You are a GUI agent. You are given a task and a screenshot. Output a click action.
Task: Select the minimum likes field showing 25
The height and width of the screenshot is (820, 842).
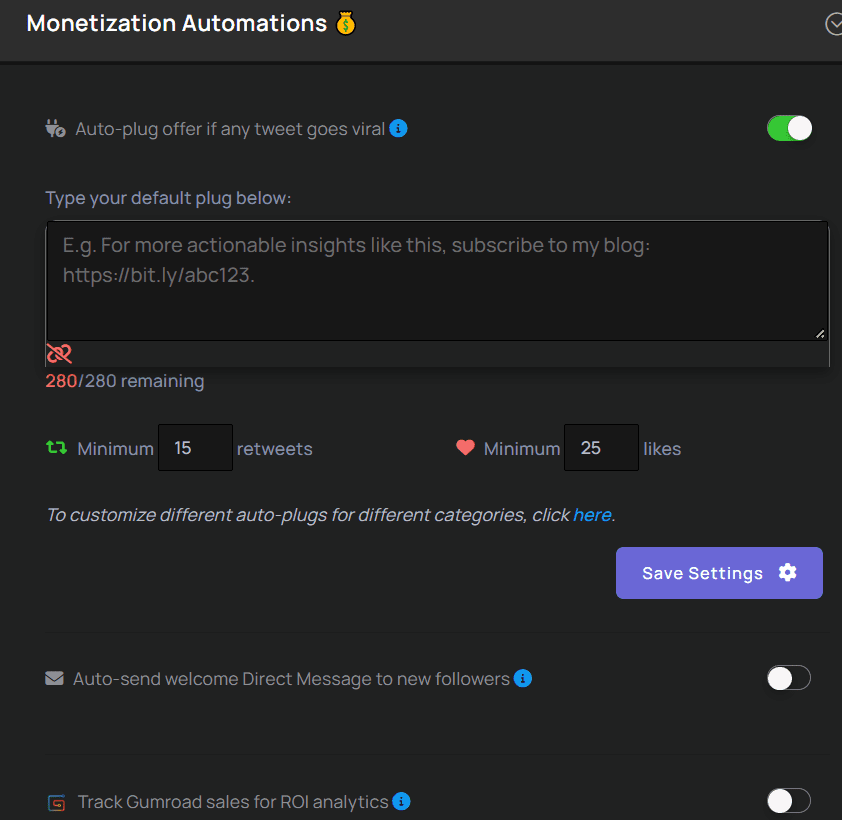point(601,447)
